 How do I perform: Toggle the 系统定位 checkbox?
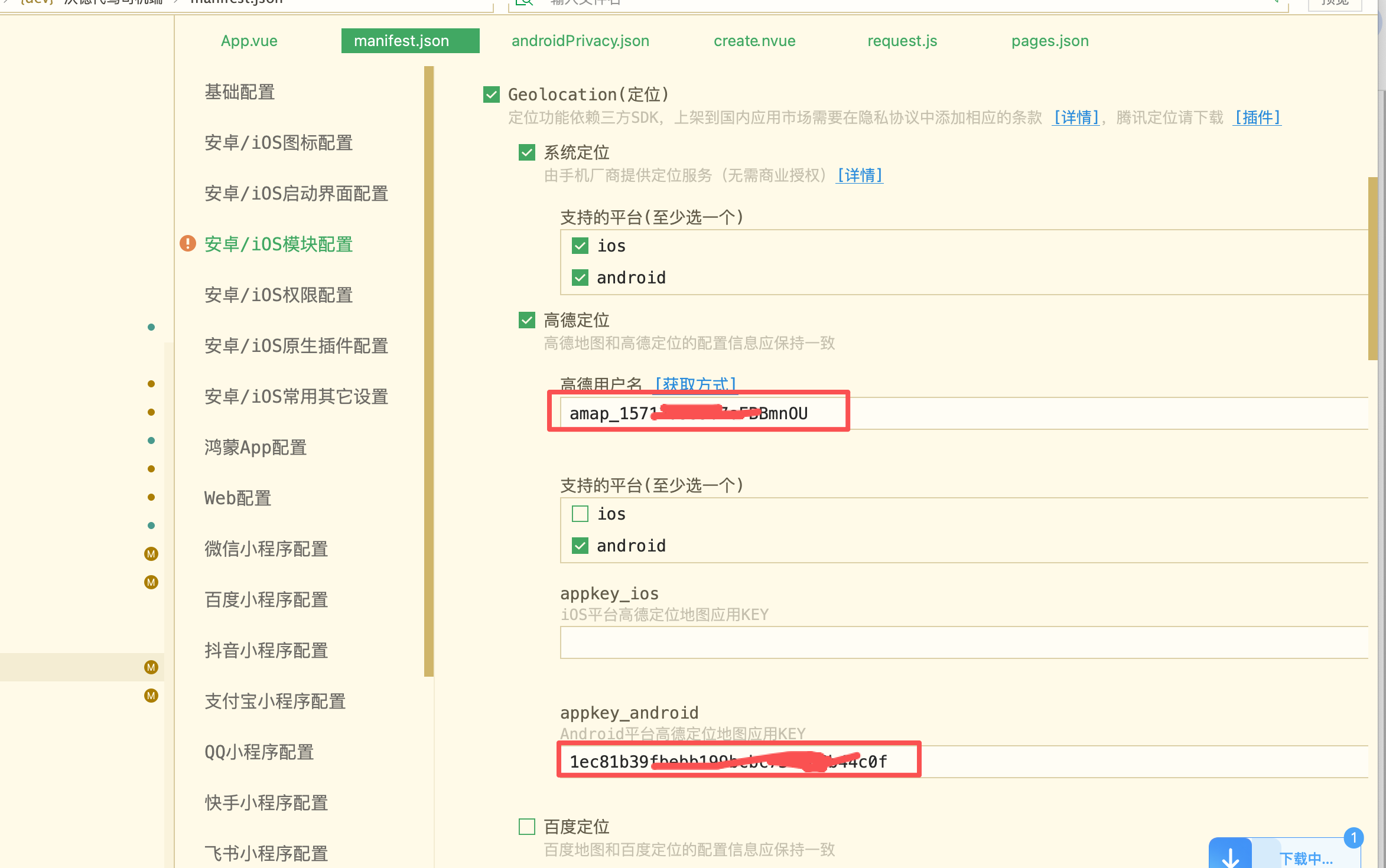point(527,152)
